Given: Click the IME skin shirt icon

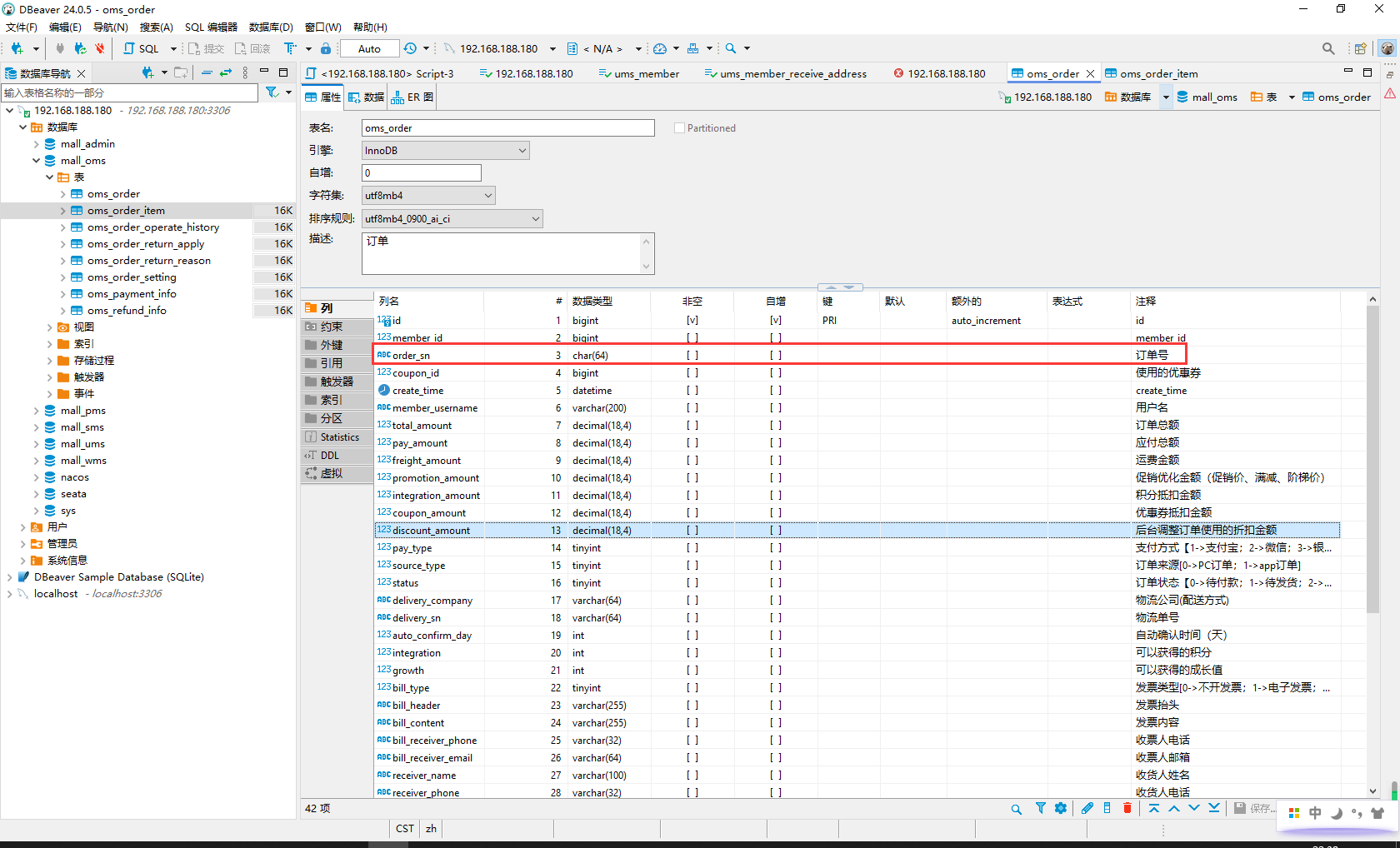Looking at the screenshot, I should pyautogui.click(x=1377, y=813).
